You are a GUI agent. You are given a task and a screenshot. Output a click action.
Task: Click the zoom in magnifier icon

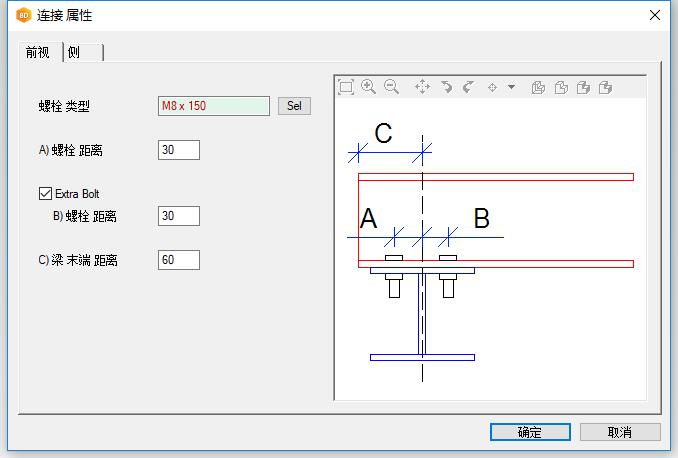tap(368, 87)
